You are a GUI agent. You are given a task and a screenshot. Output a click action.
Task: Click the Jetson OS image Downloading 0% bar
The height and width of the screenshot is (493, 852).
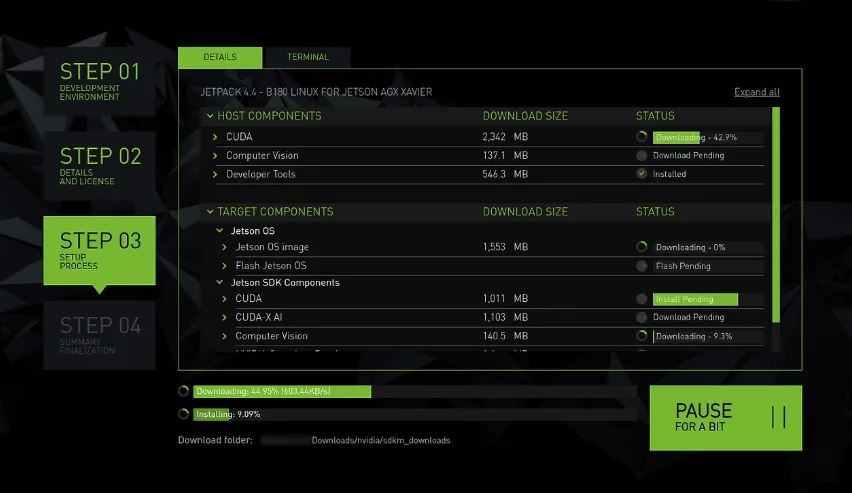tap(708, 247)
